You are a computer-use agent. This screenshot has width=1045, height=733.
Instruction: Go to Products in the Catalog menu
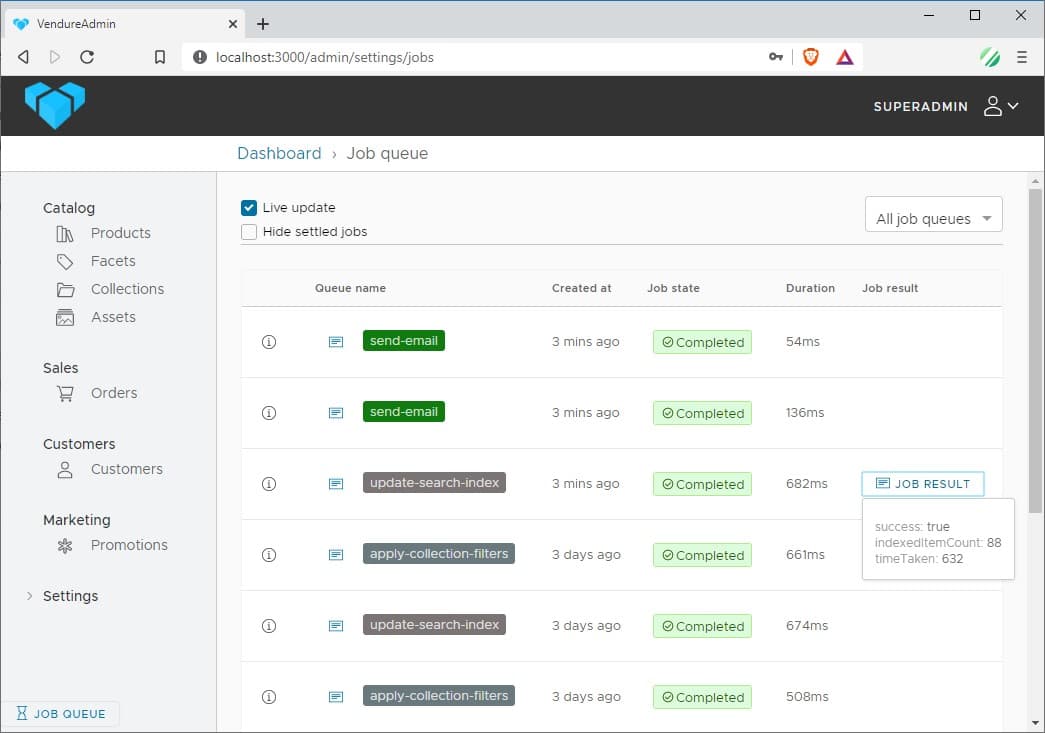(120, 233)
